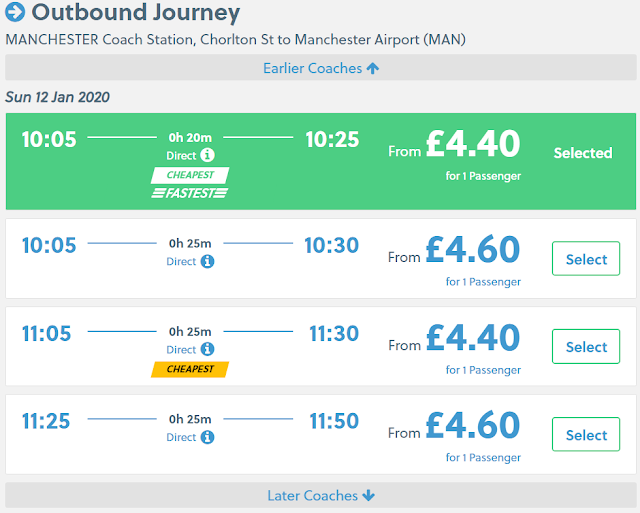Click the yellow CHEAPEST badge
This screenshot has height=513, width=640.
(x=190, y=369)
